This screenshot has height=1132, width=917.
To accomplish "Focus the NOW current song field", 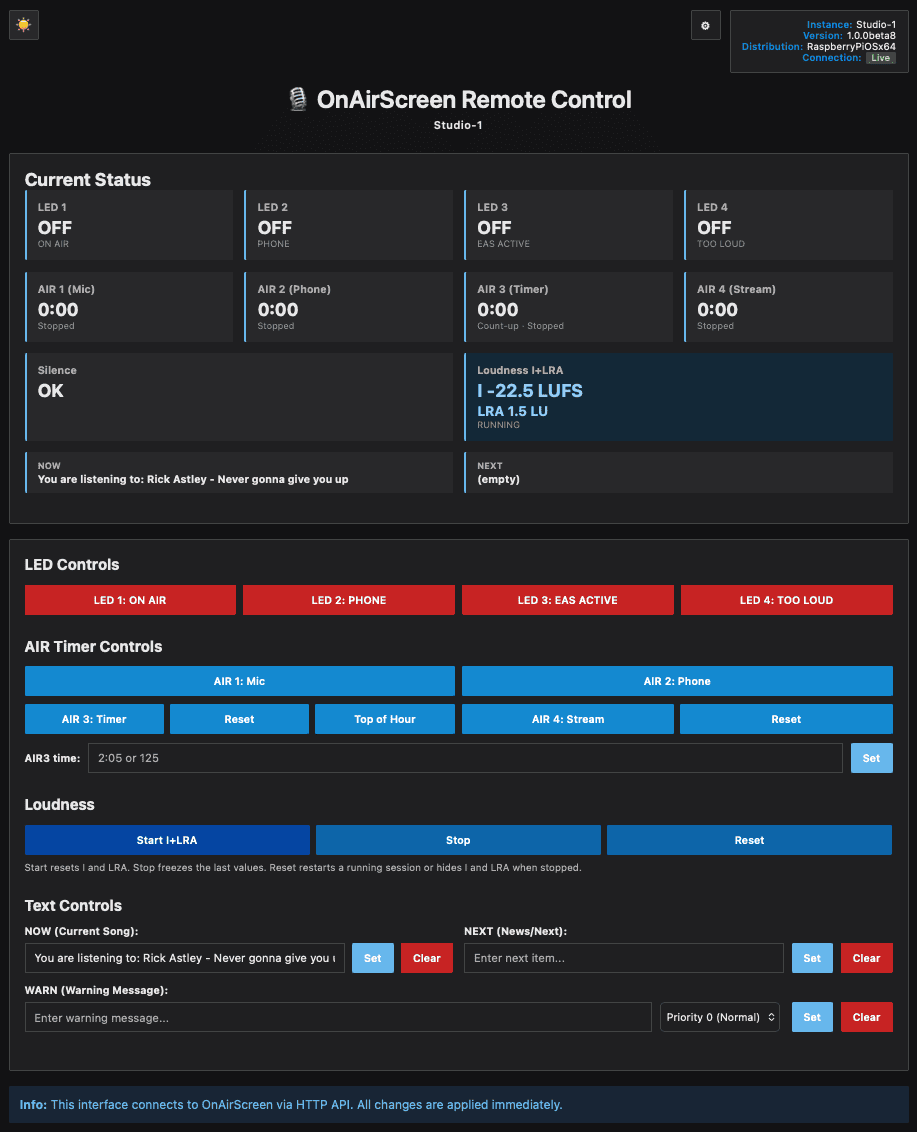I will pos(185,958).
